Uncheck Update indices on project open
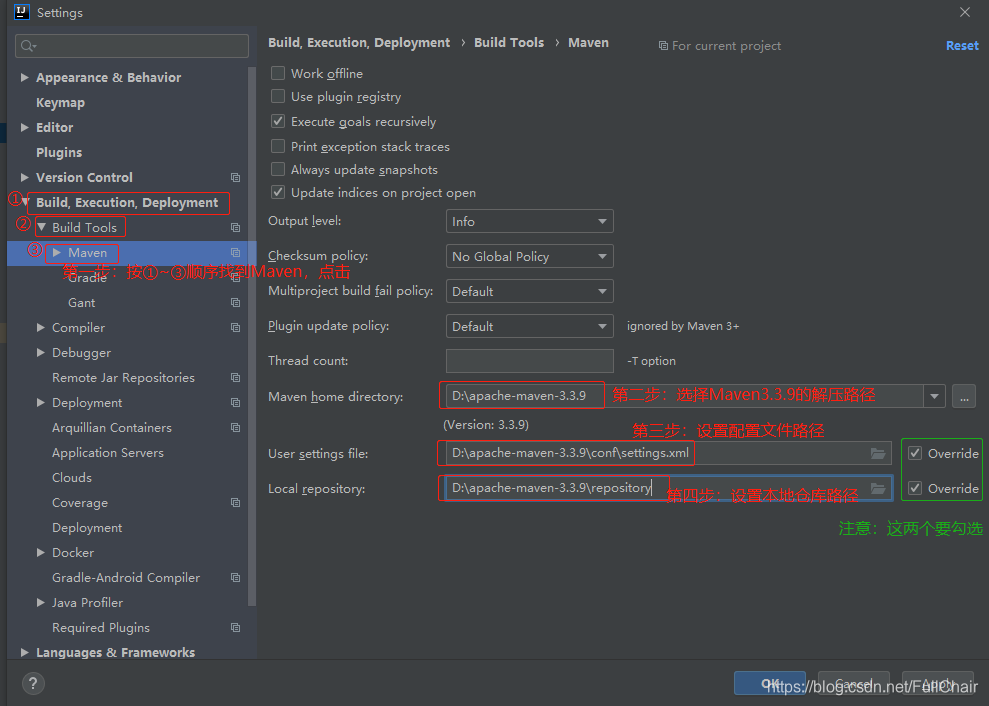This screenshot has width=989, height=706. [x=278, y=192]
